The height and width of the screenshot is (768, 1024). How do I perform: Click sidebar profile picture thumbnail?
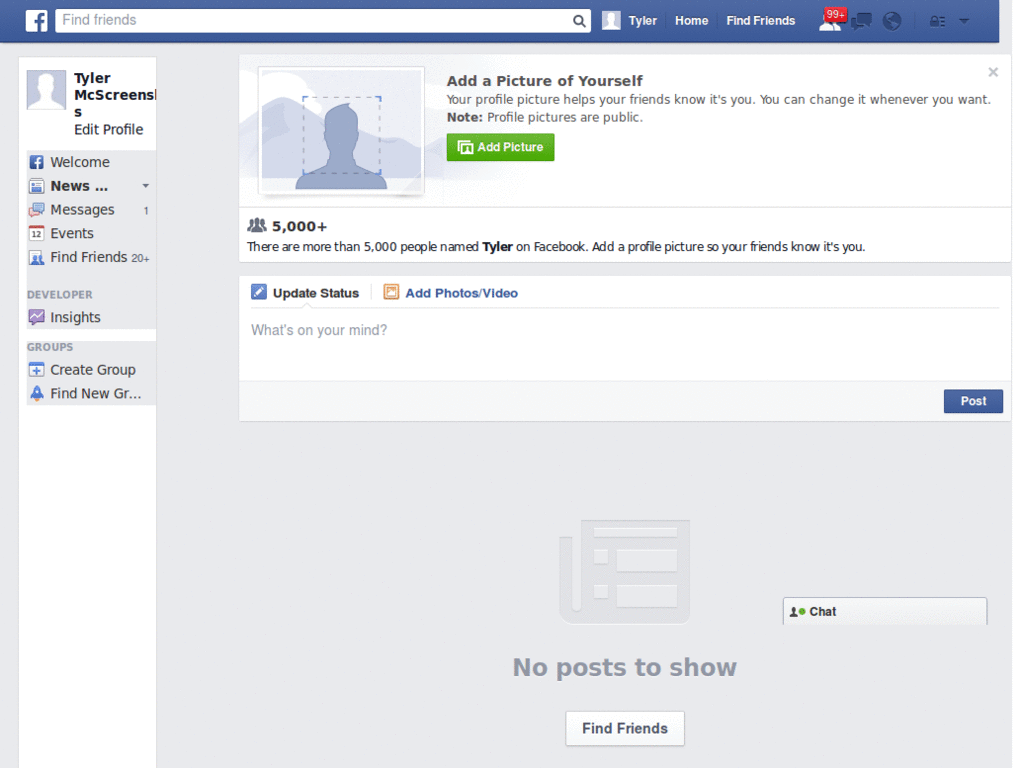point(46,89)
